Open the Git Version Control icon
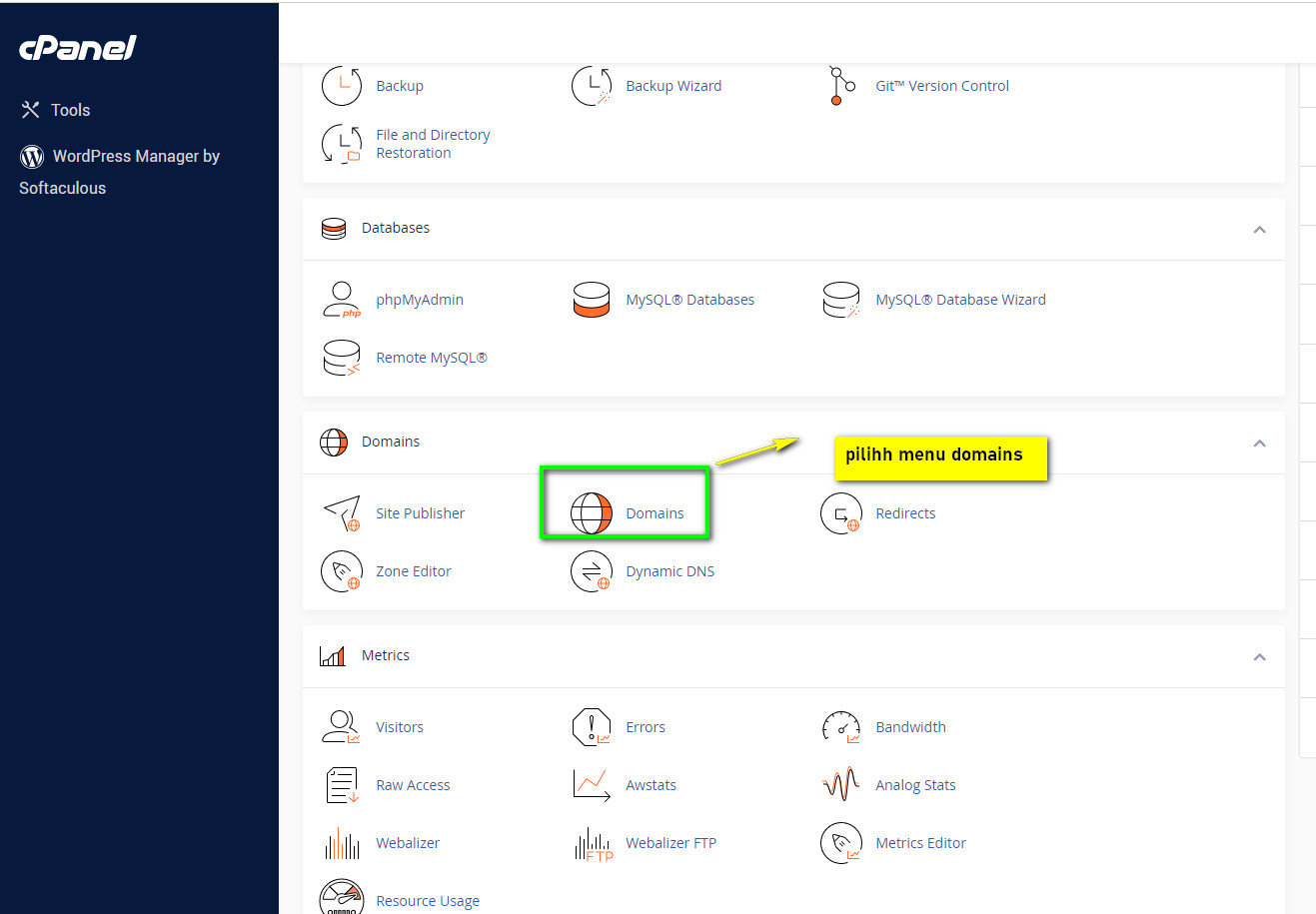Viewport: 1316px width, 914px height. coord(841,86)
